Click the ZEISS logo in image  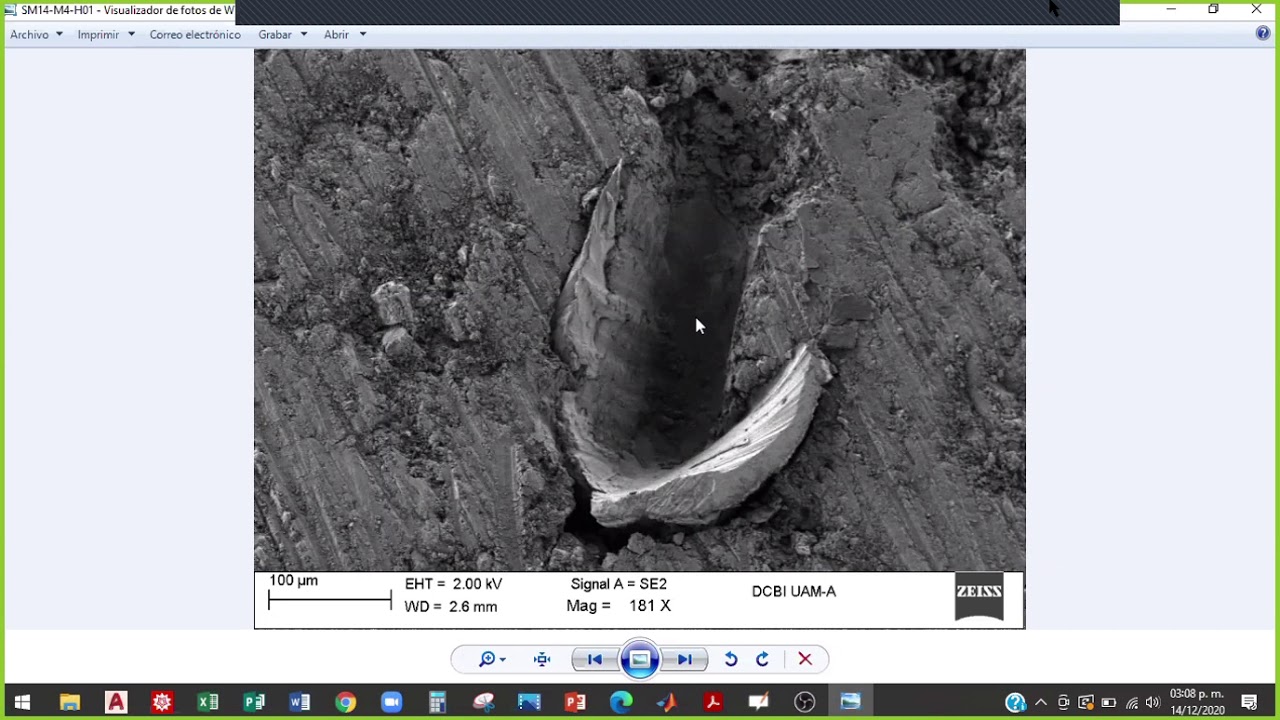pyautogui.click(x=979, y=596)
